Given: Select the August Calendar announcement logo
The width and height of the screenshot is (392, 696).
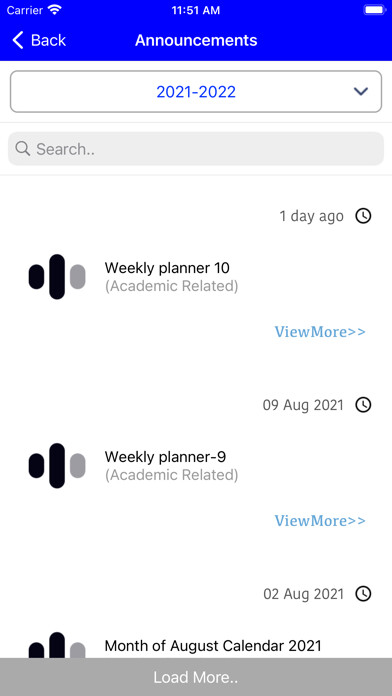Looking at the screenshot, I should [x=57, y=645].
